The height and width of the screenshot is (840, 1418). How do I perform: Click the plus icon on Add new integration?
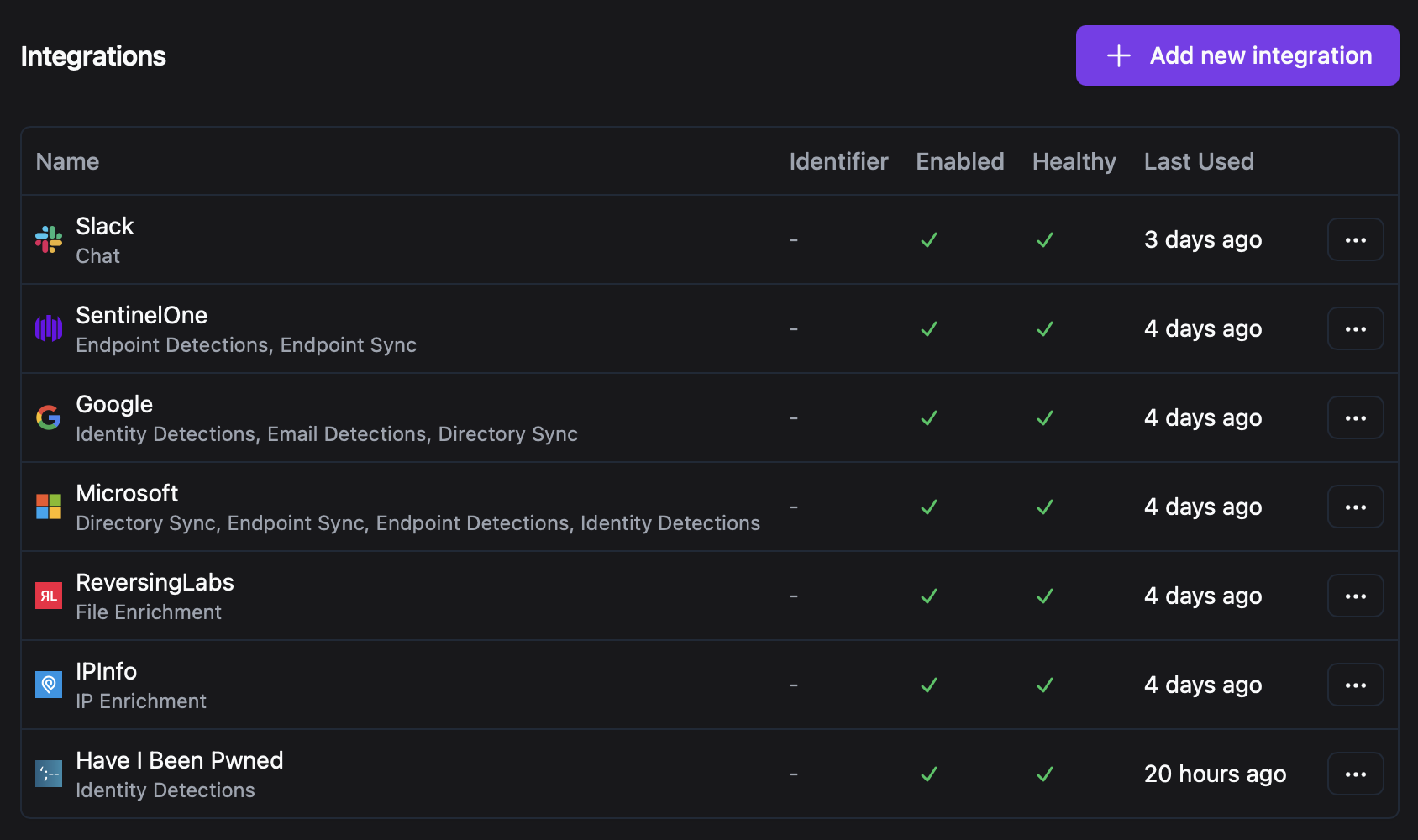pos(1118,55)
